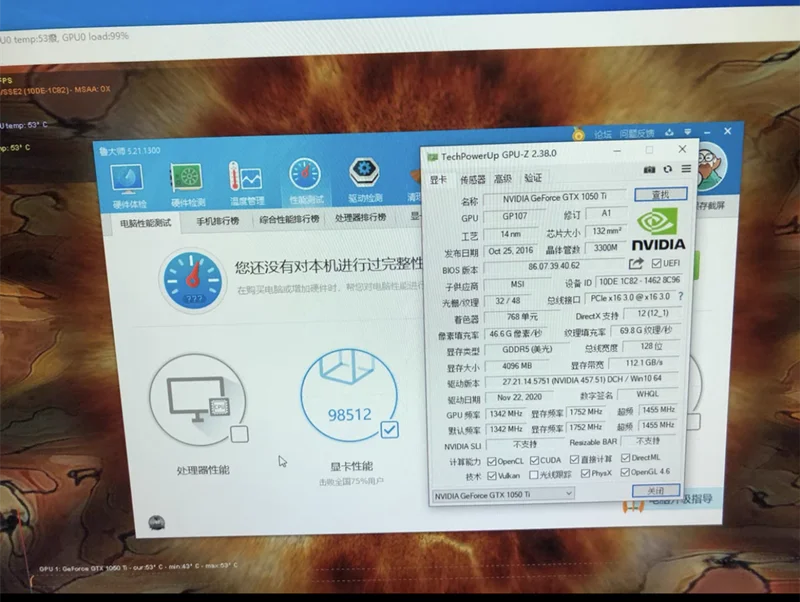Open 温度管理 temperature management icon
Viewport: 800px width, 602px height.
[x=246, y=183]
